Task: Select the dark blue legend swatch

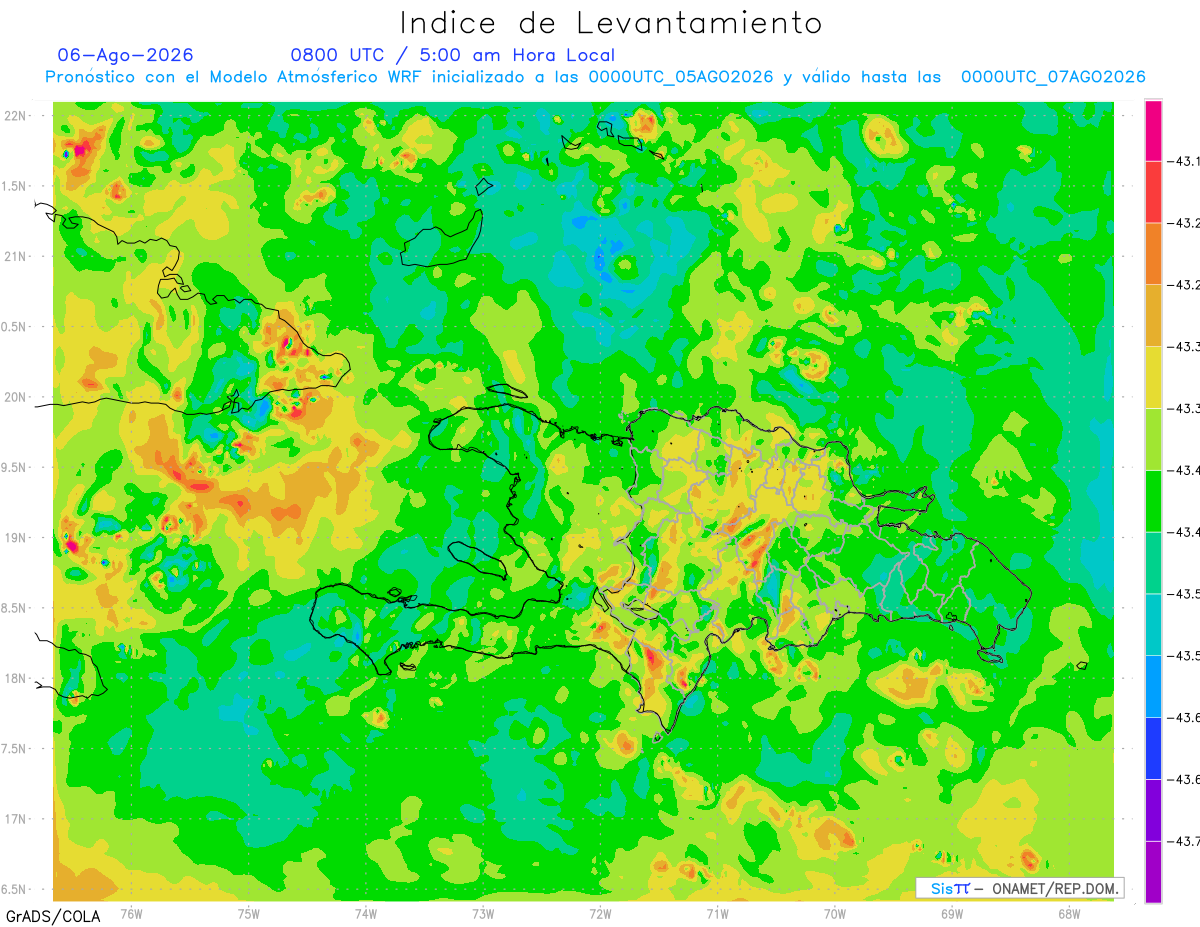Action: point(1153,748)
